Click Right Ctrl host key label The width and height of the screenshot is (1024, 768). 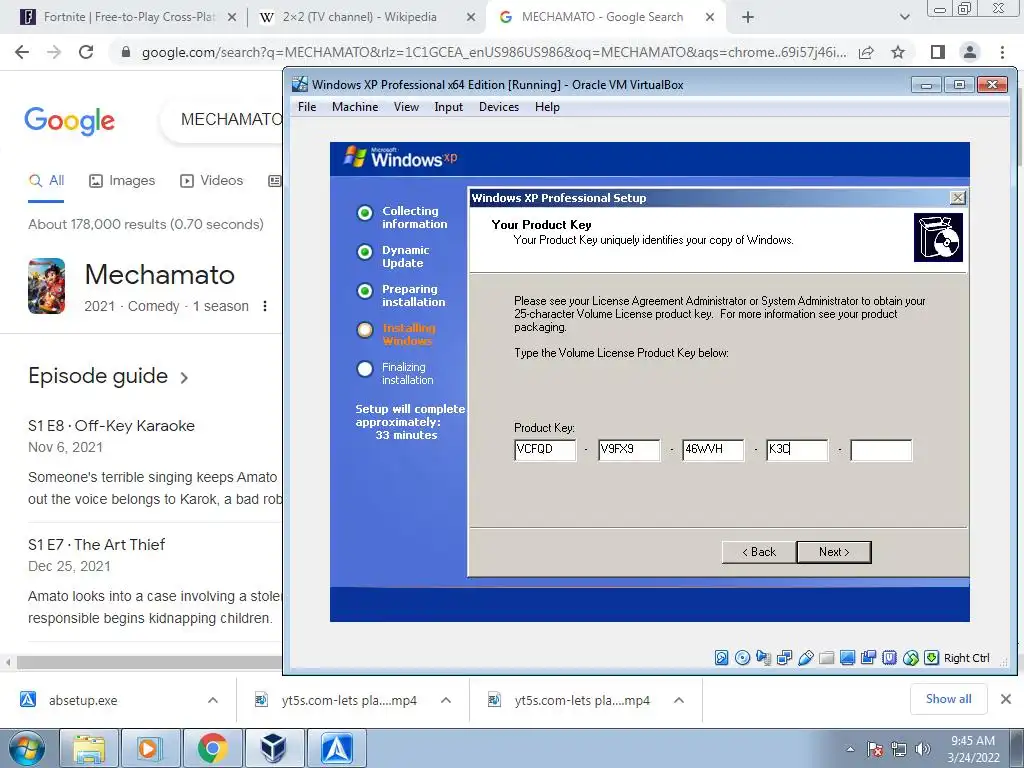[967, 658]
